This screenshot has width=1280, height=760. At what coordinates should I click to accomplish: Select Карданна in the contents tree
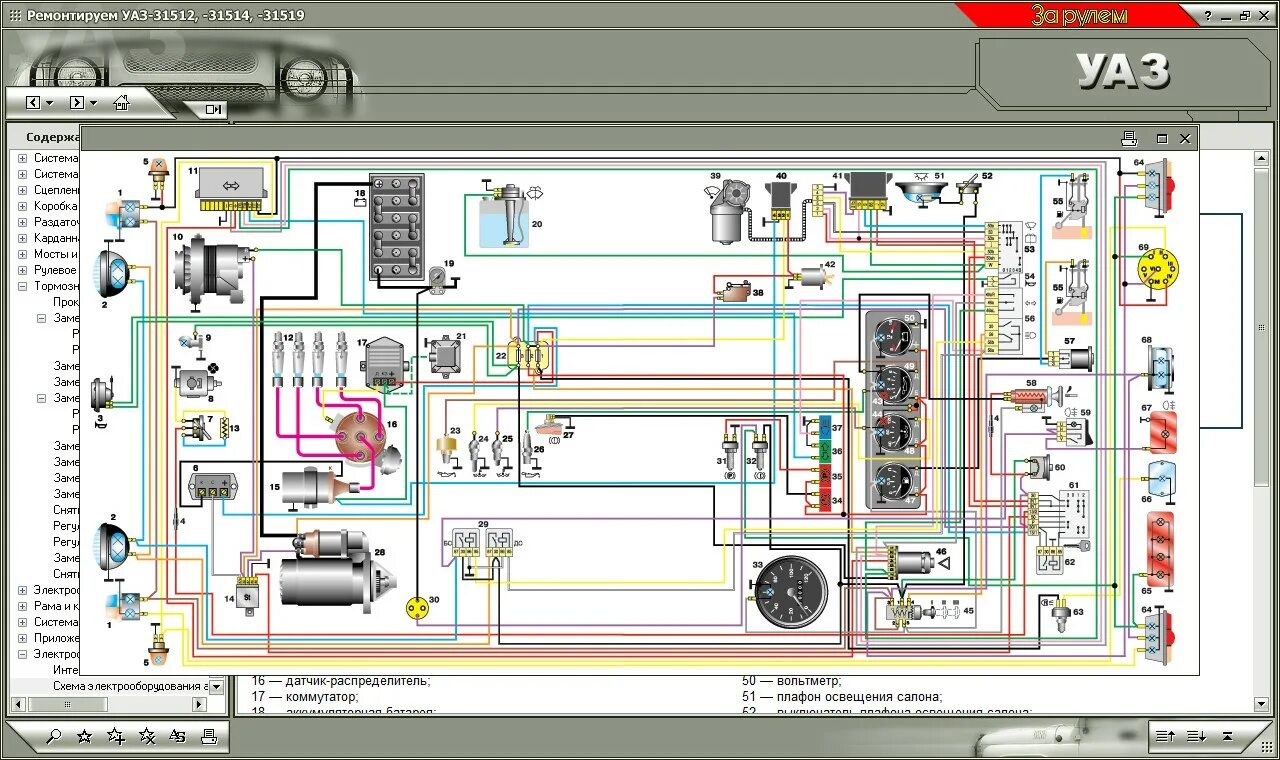pyautogui.click(x=56, y=238)
